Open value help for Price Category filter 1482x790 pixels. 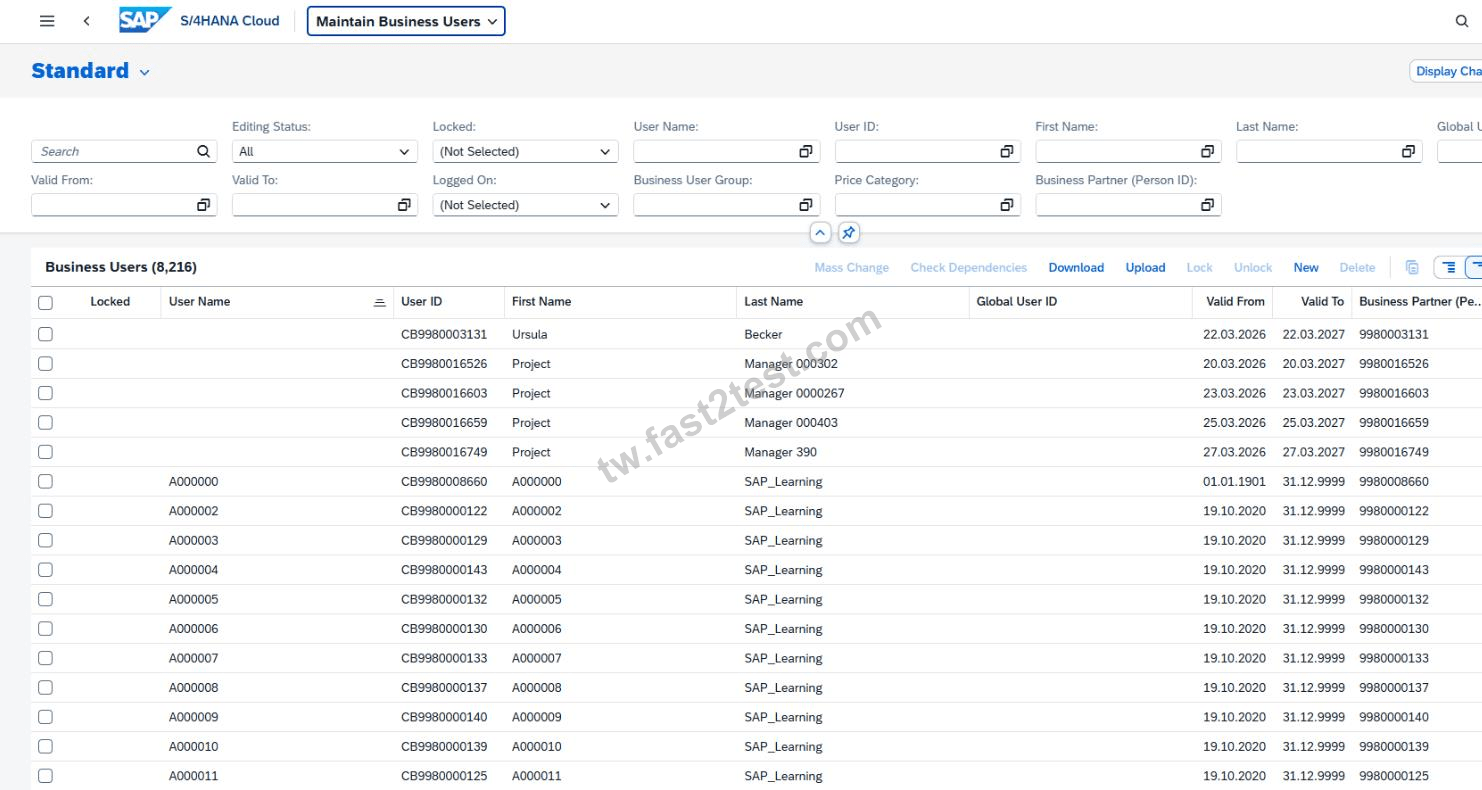(x=1006, y=205)
